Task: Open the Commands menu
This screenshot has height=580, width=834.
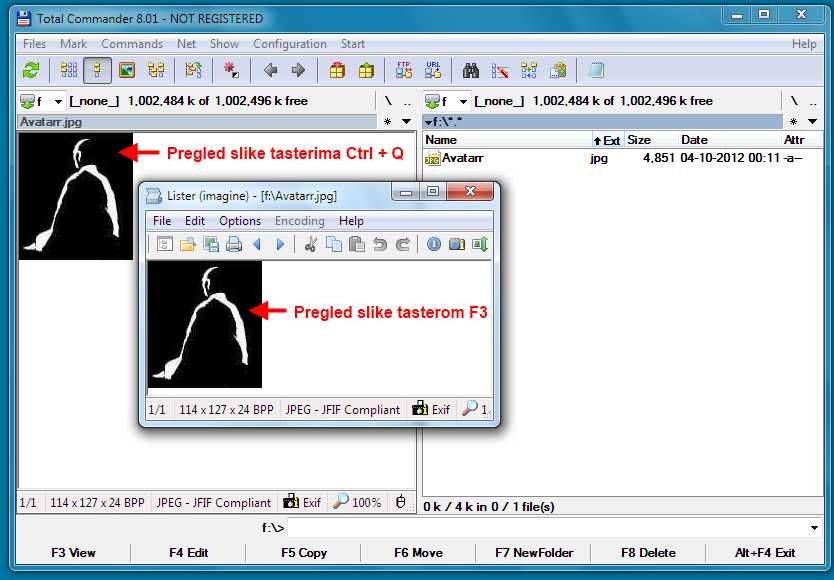Action: (x=132, y=44)
